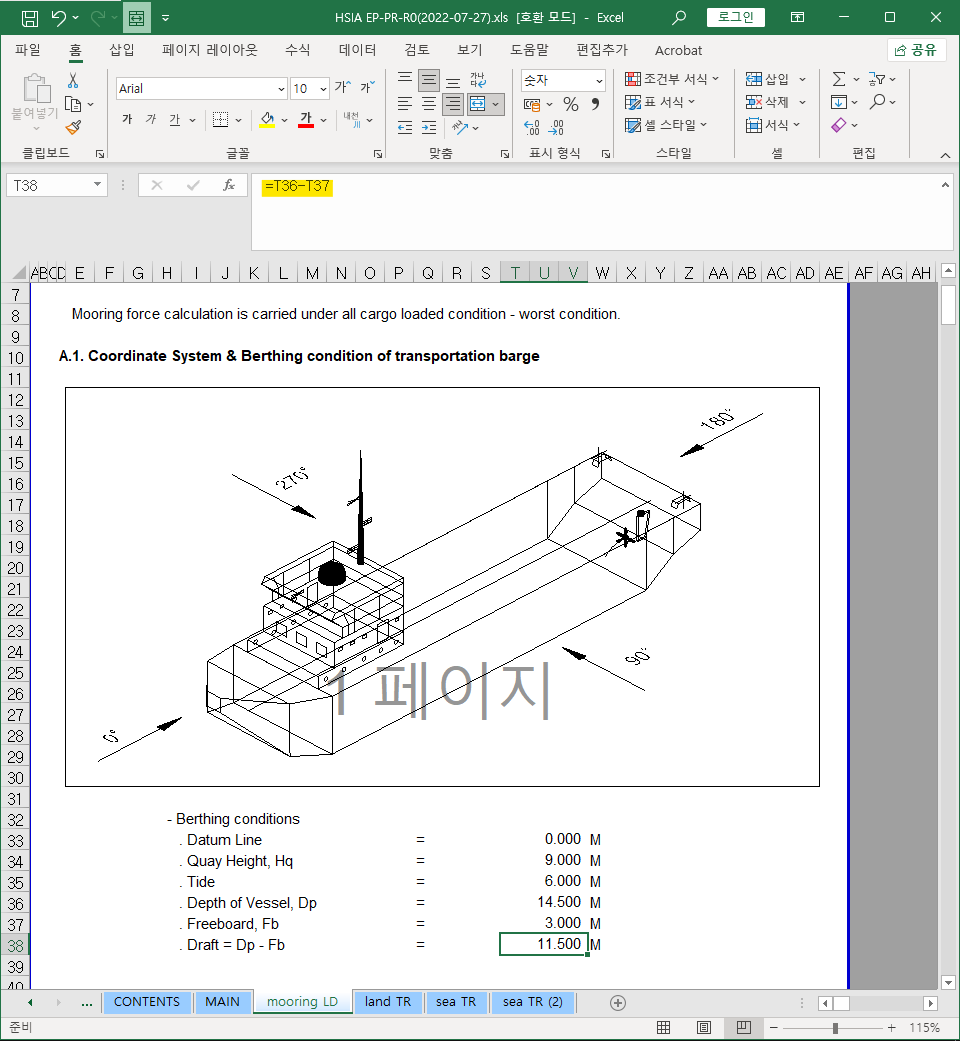Open the number format 숫자 dropdown

click(599, 80)
